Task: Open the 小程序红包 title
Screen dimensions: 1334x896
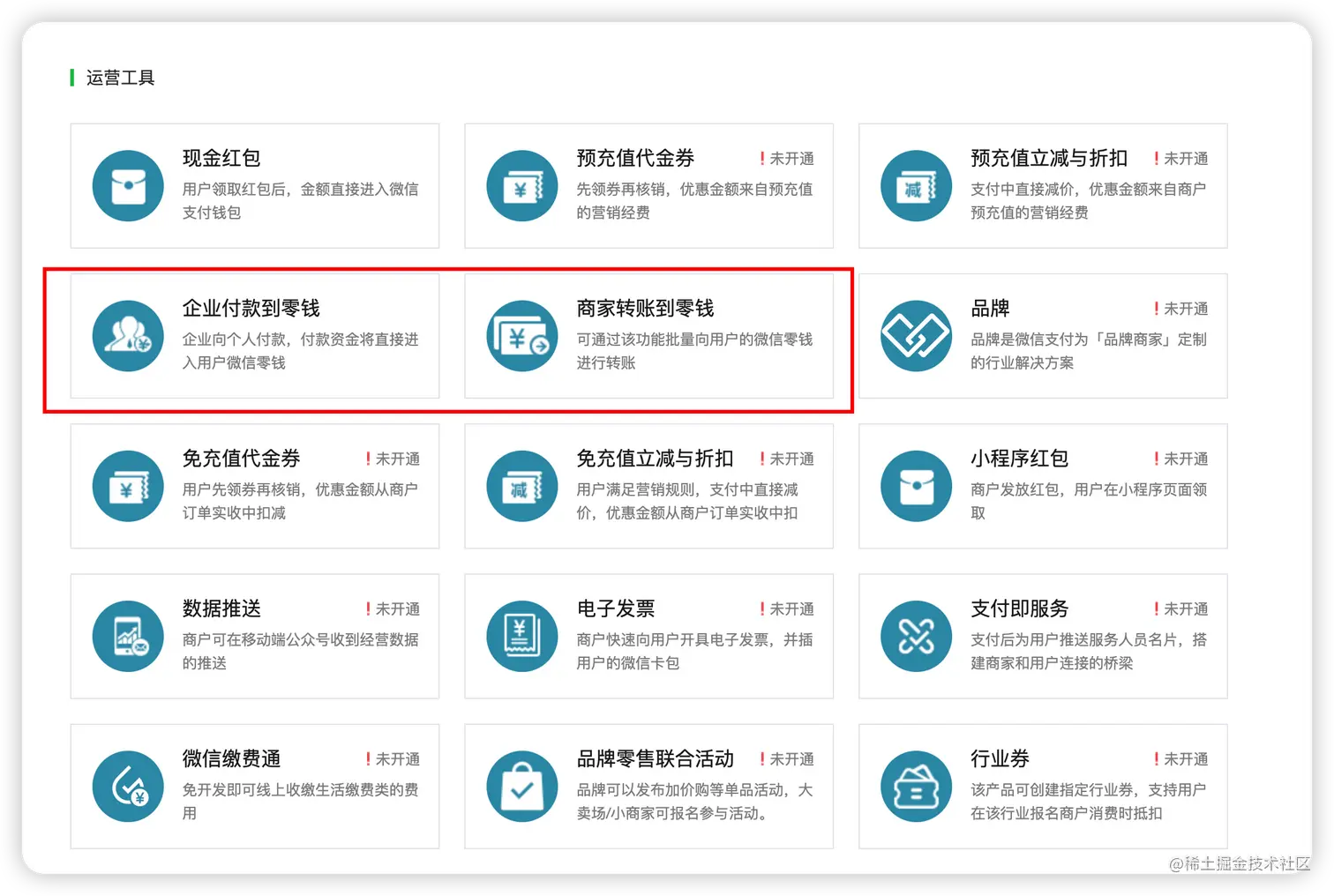Action: coord(1020,458)
